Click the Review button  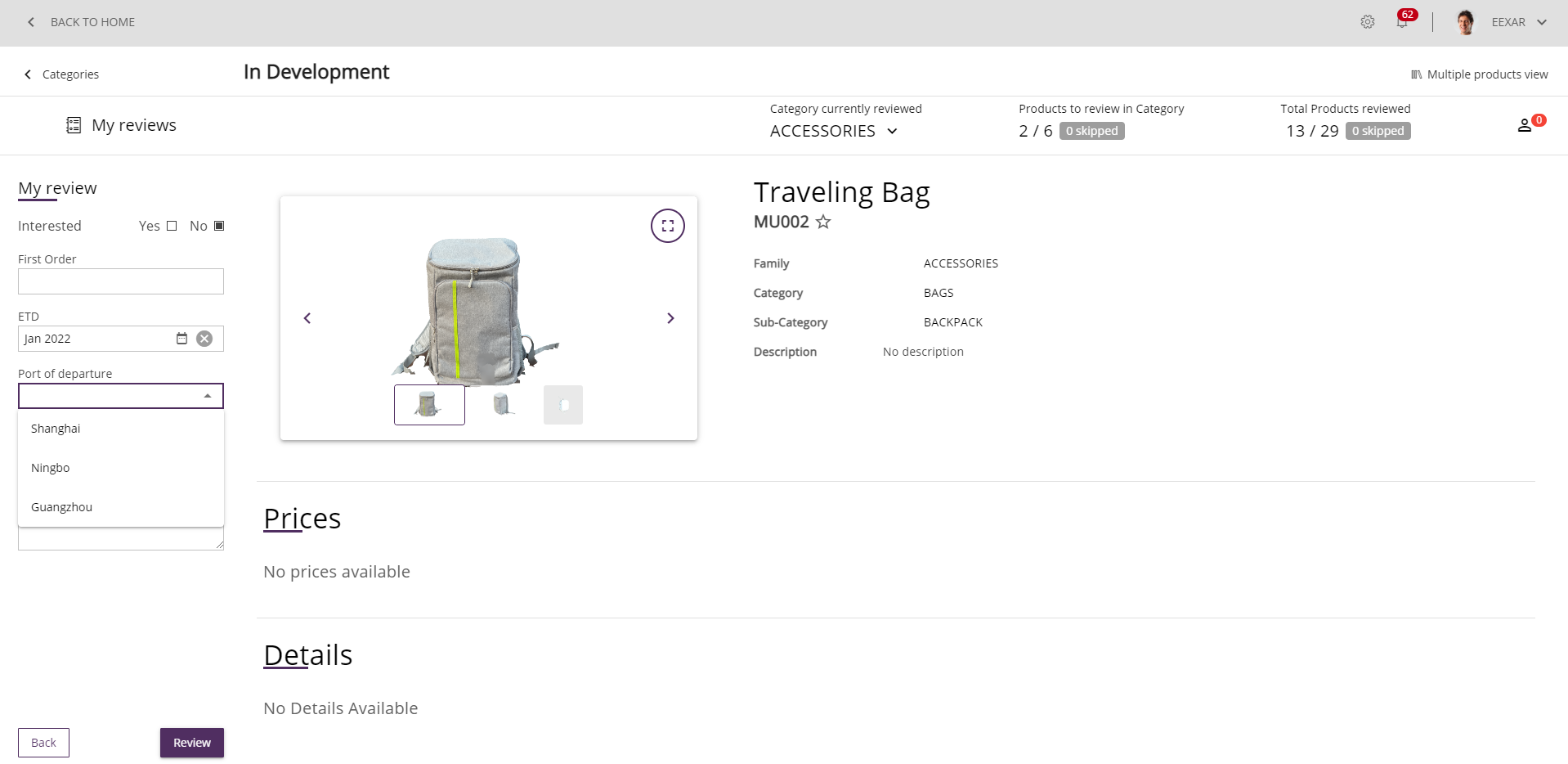point(191,743)
